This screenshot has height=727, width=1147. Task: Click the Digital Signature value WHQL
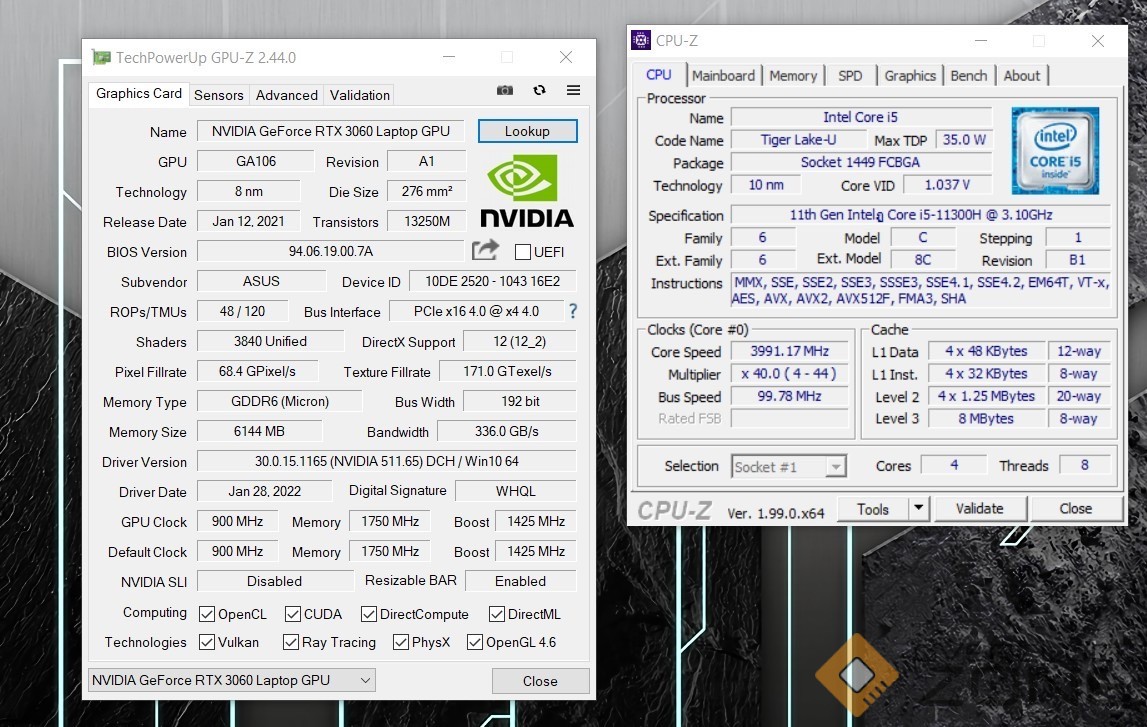click(516, 491)
